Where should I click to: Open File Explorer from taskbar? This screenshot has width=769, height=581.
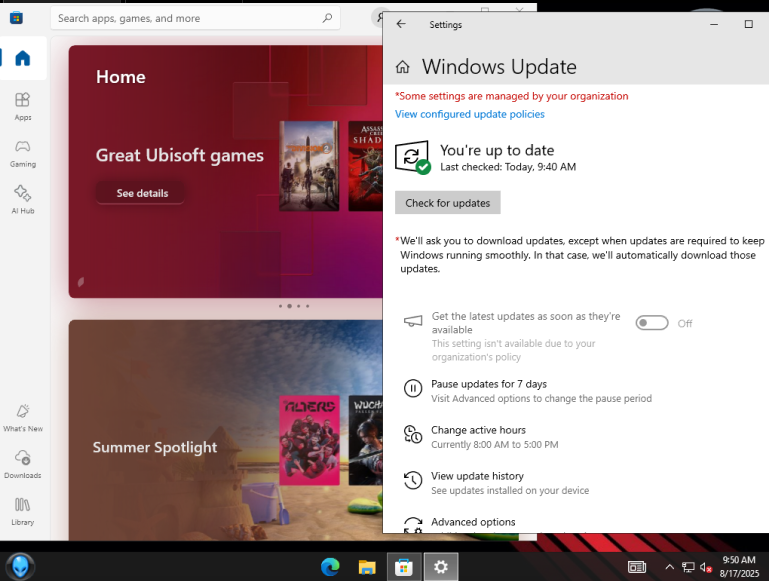click(x=367, y=567)
